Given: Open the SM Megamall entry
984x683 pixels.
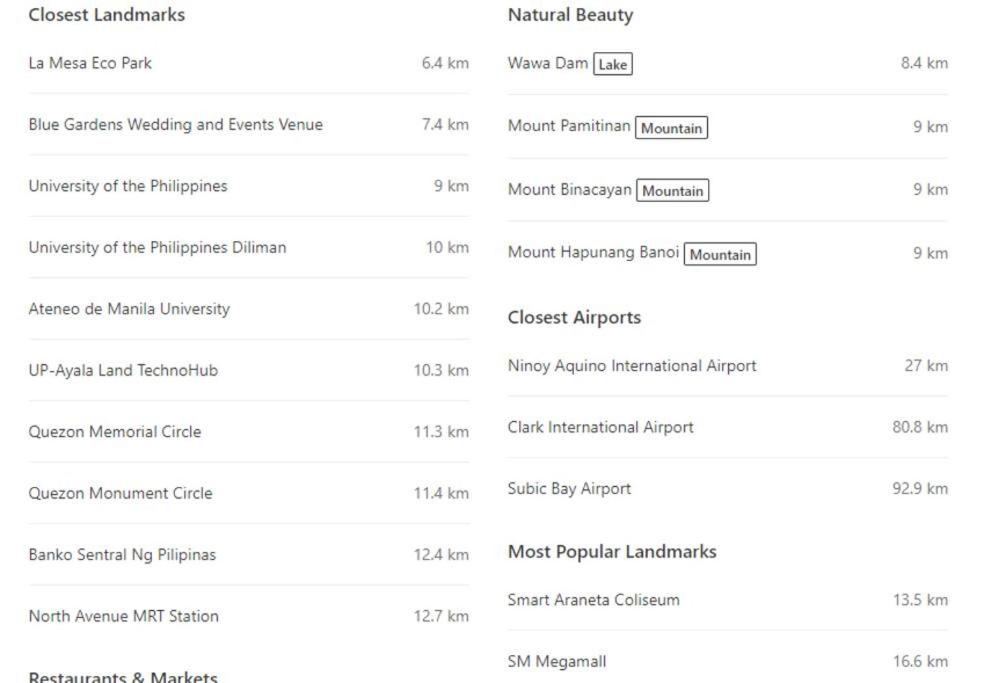Looking at the screenshot, I should [727, 662].
